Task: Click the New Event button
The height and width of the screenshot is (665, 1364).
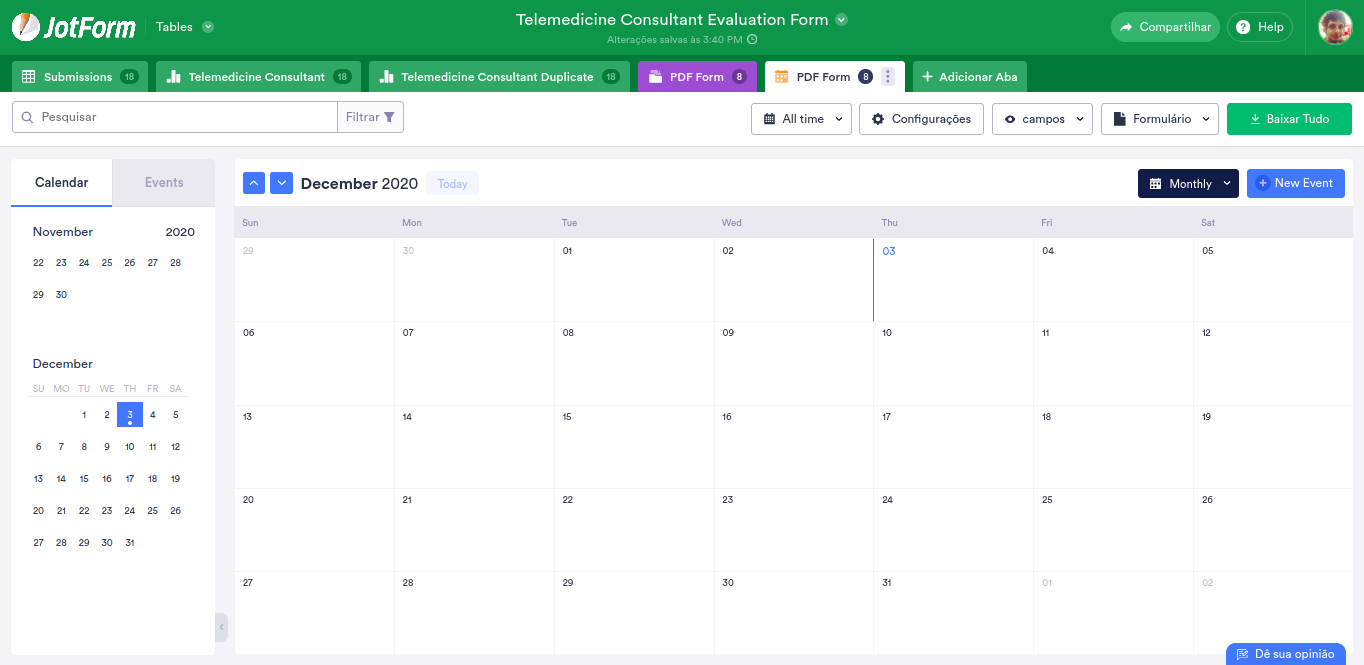Action: [x=1295, y=183]
